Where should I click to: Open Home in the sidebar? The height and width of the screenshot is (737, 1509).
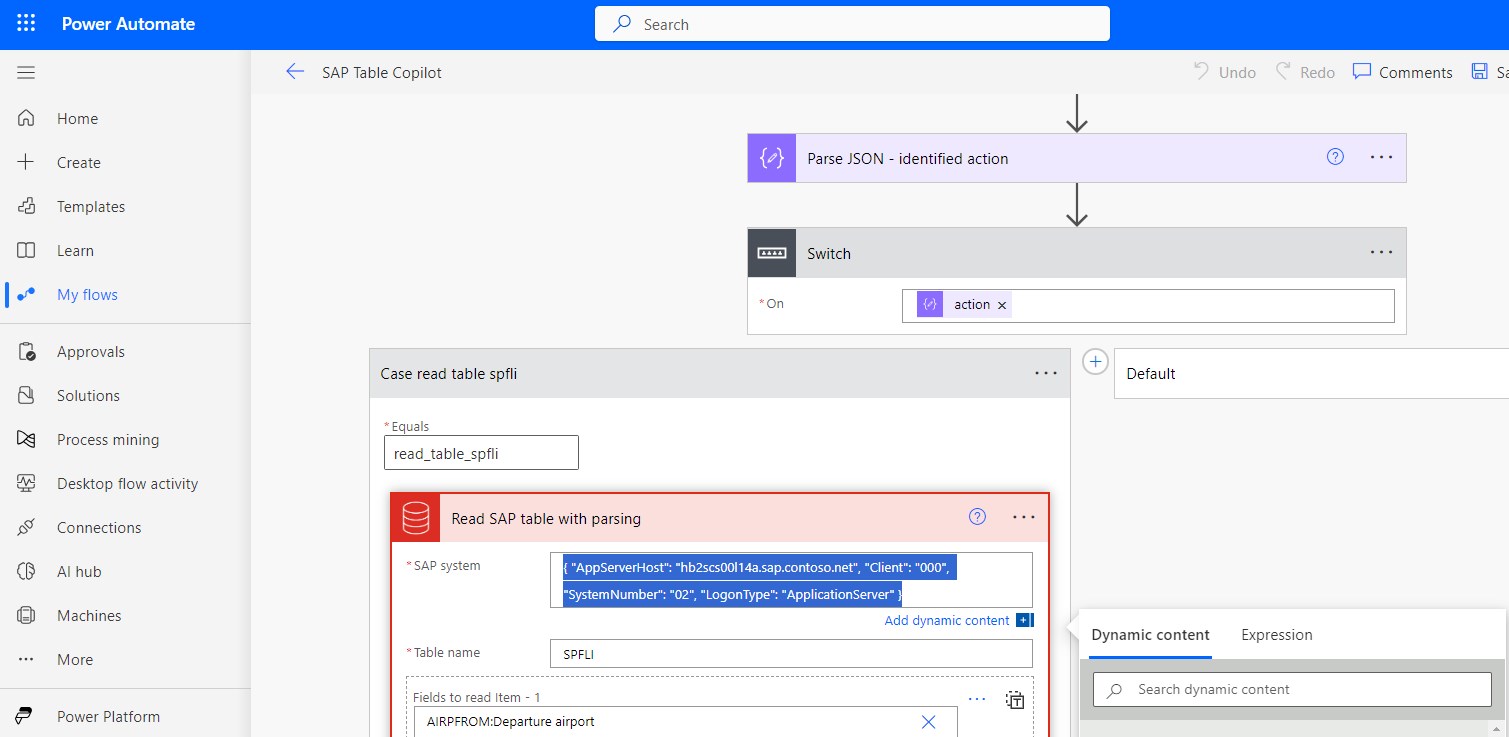77,118
